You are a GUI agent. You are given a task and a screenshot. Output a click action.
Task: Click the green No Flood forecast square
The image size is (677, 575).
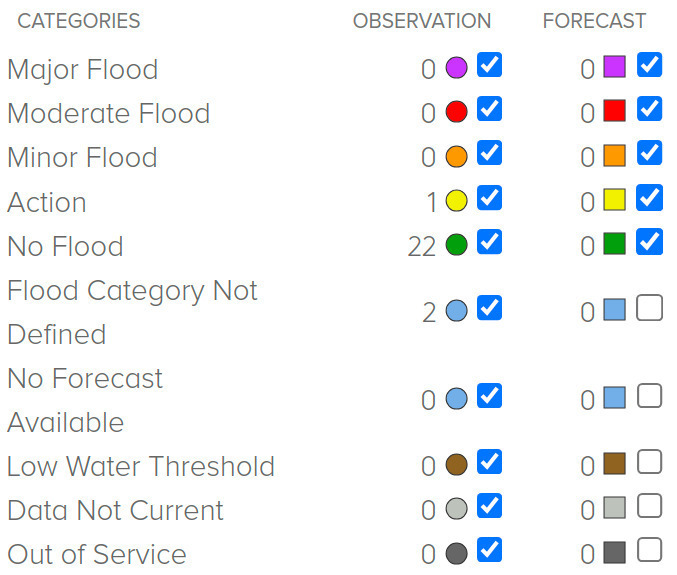[x=614, y=243]
